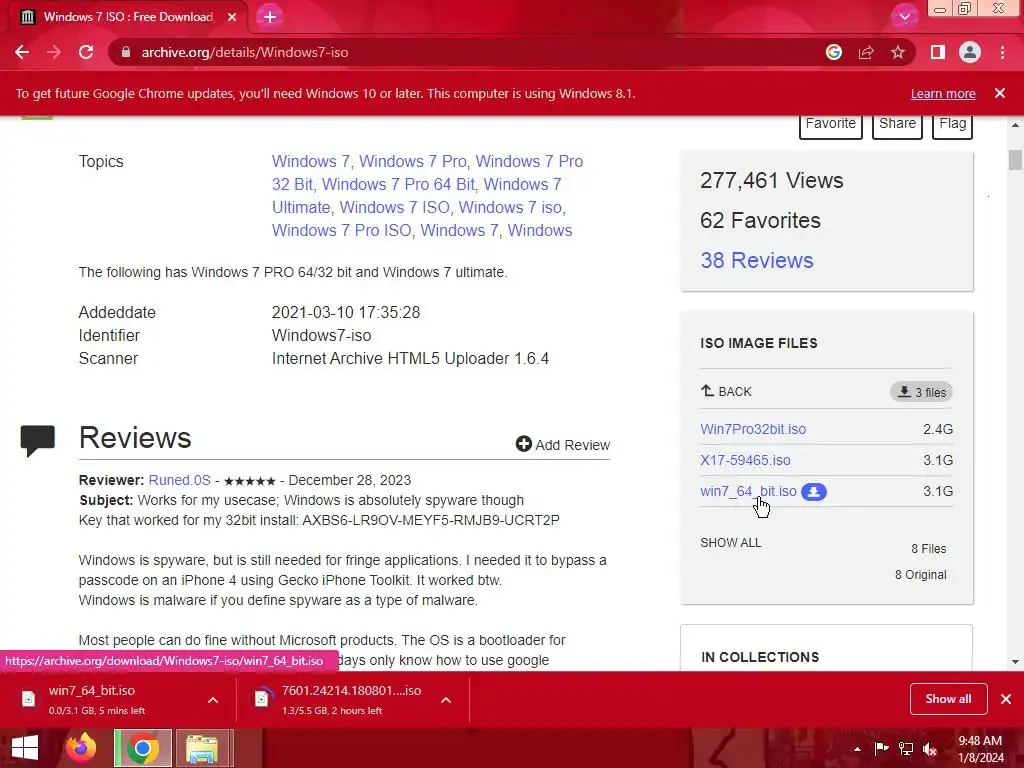Open the tab search dropdown
1024x768 pixels.
904,17
